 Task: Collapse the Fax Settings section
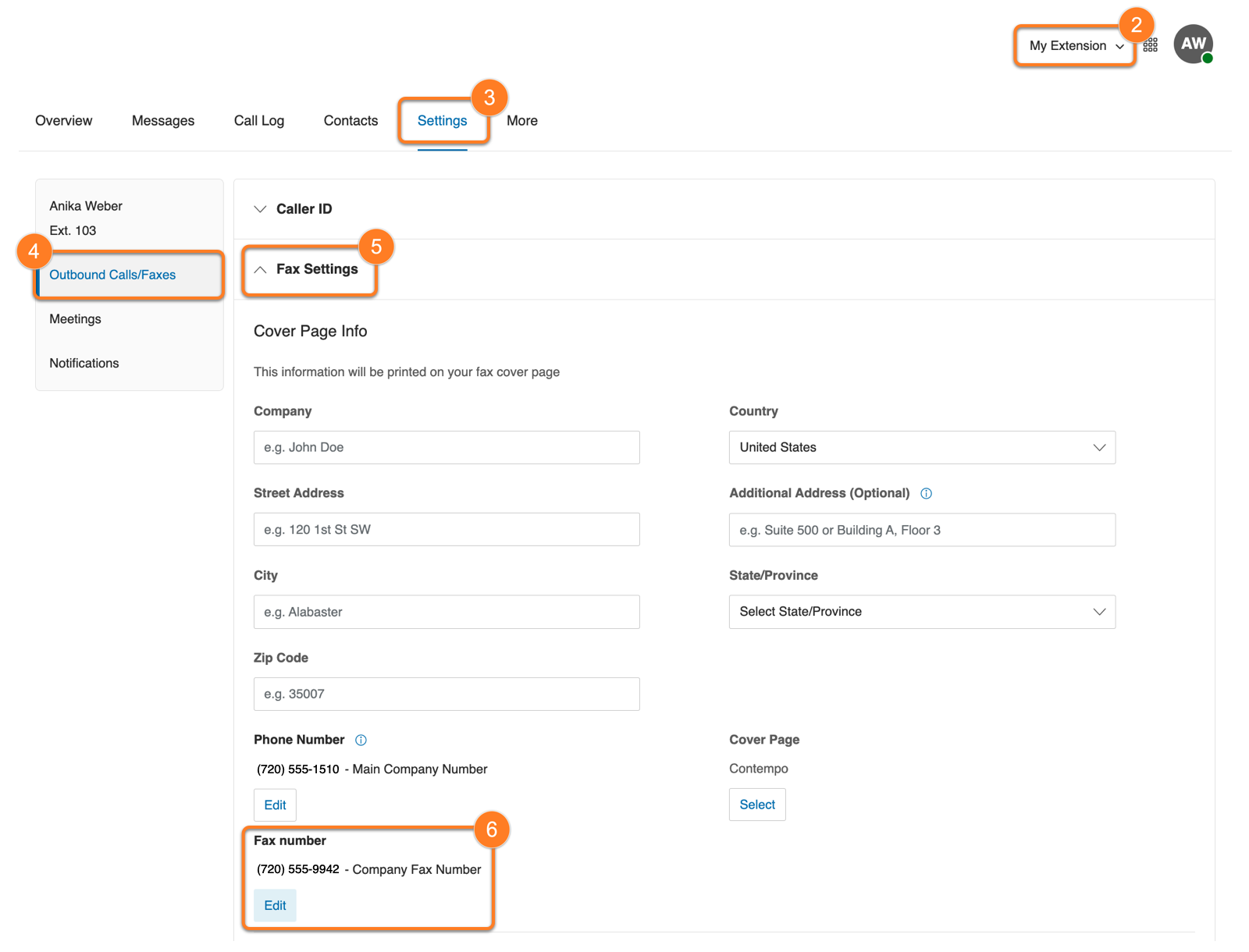point(308,269)
